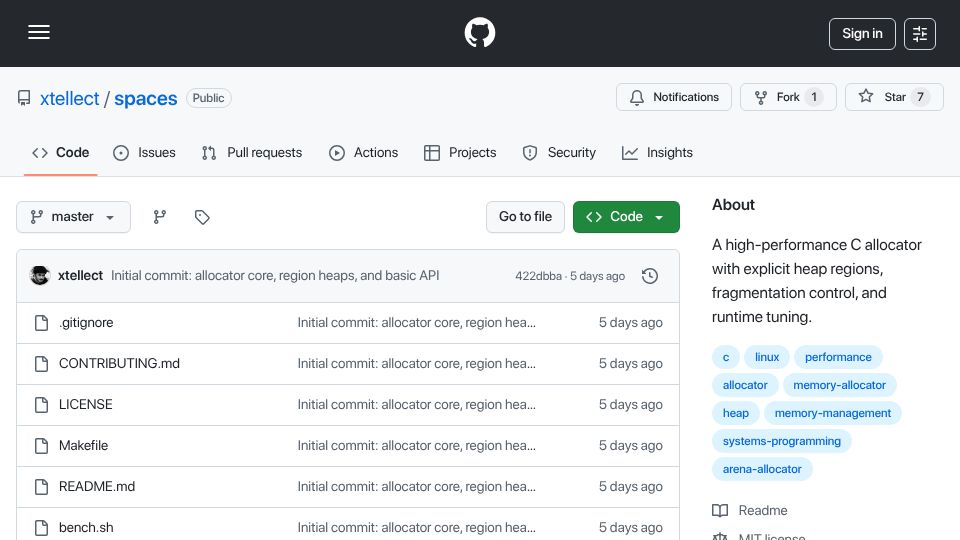Select the memory-allocator topic tag
The width and height of the screenshot is (960, 540).
(x=839, y=385)
